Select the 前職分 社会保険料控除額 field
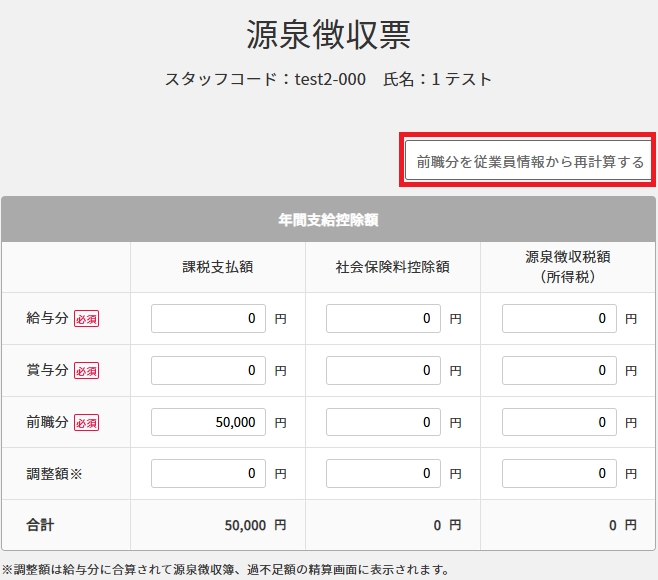The height and width of the screenshot is (580, 658). 383,422
